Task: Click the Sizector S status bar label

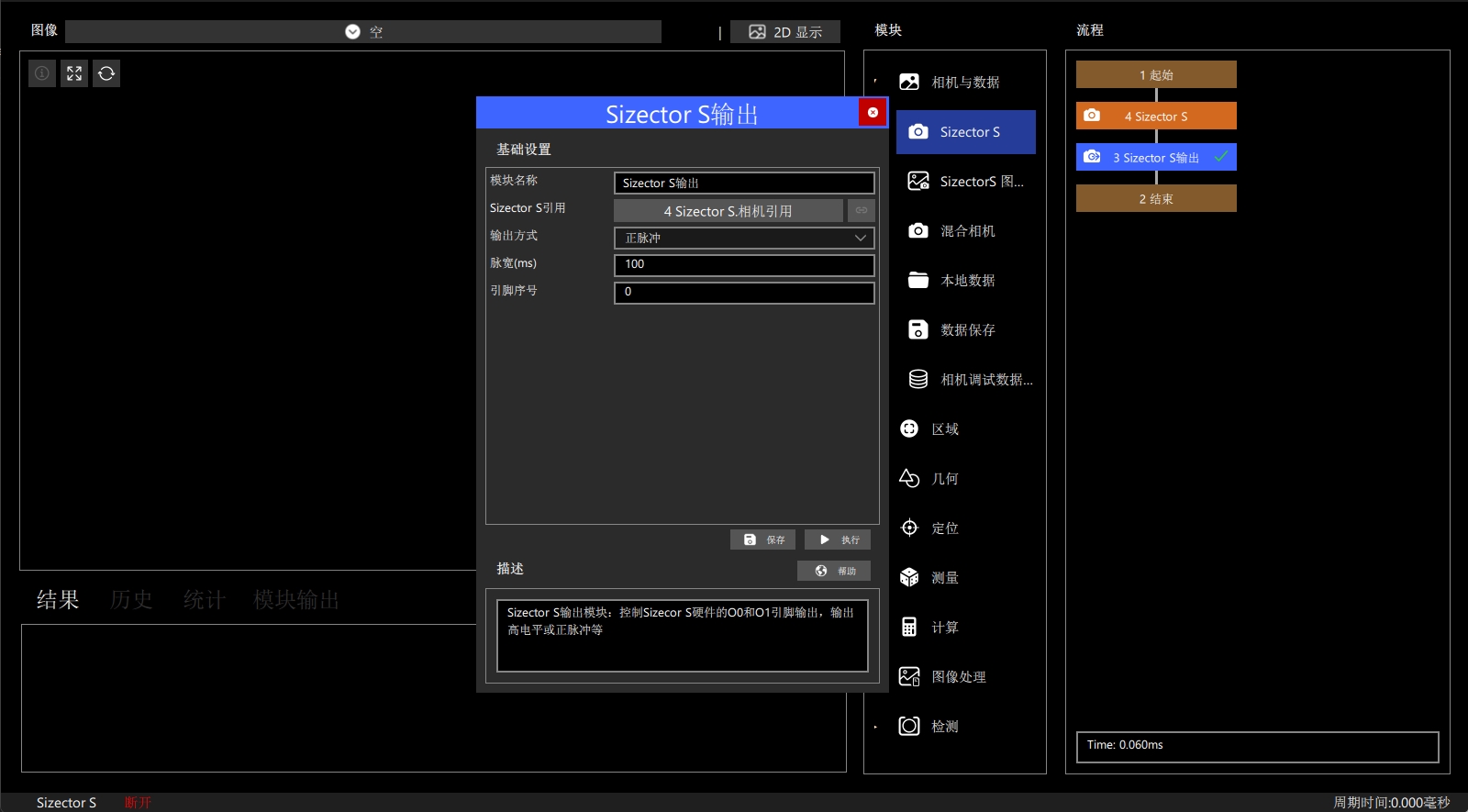Action: (x=66, y=803)
